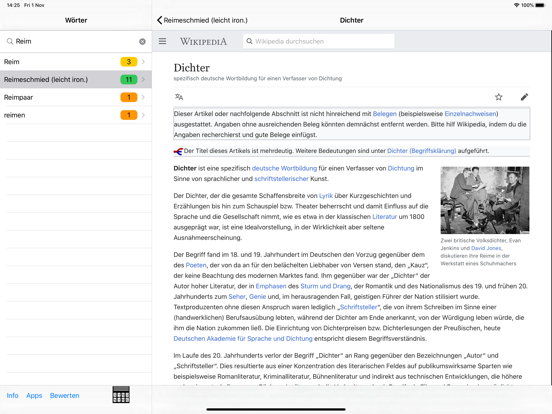Tap the Wi-Fi status icon
This screenshot has width=552, height=414.
pyautogui.click(x=516, y=5)
